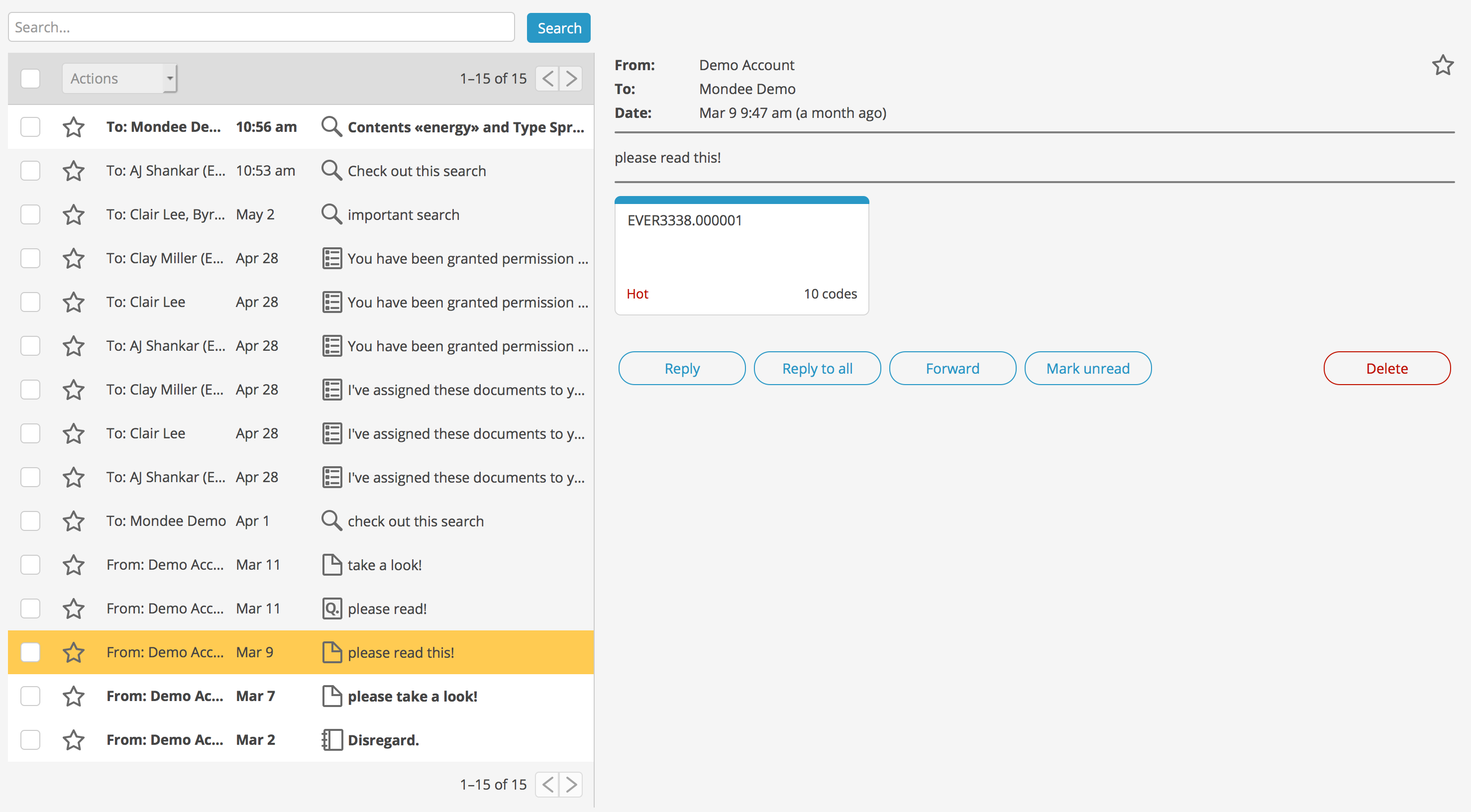Click magnifier icon beside 'check out this search' Apr 1

[x=331, y=520]
